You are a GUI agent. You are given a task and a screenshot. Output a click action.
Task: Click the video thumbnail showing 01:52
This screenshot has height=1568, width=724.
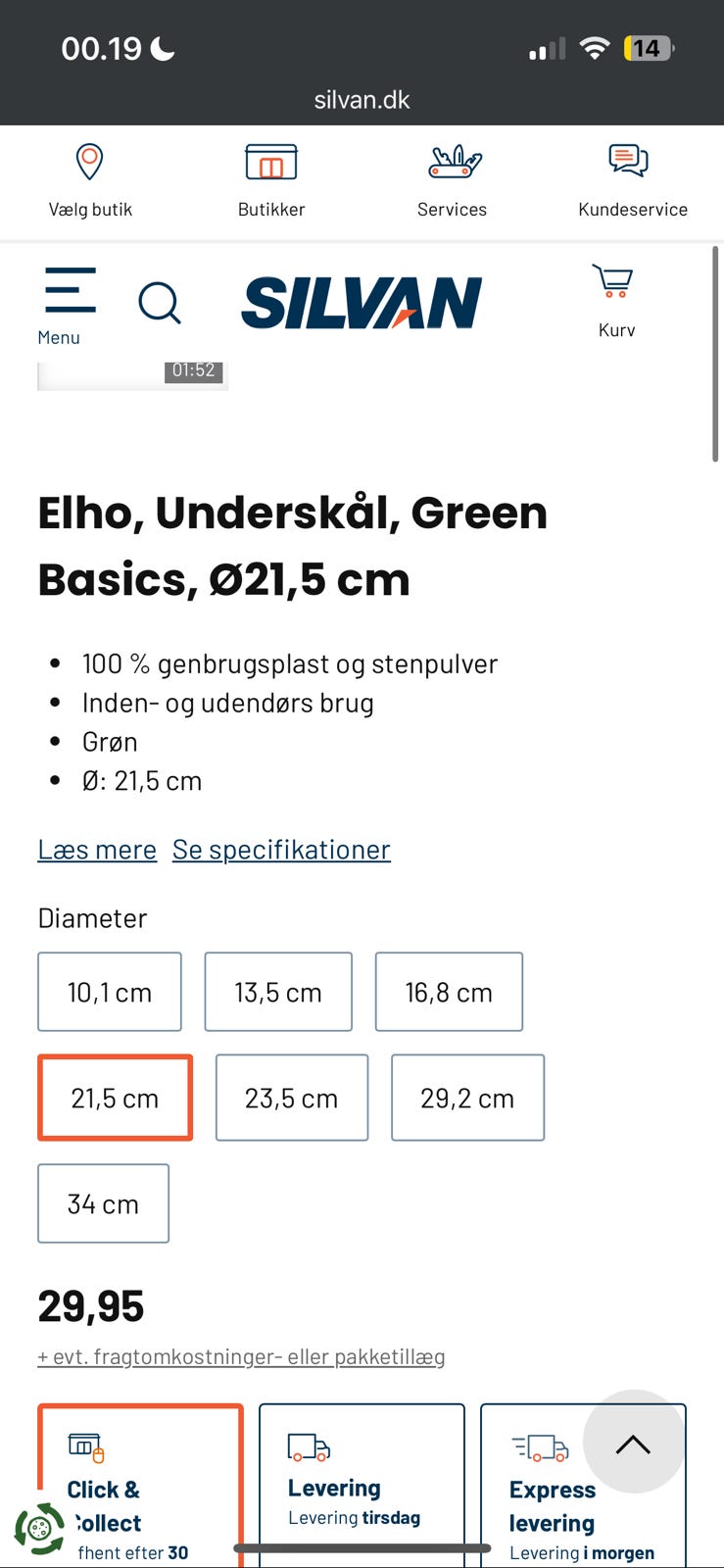point(132,375)
